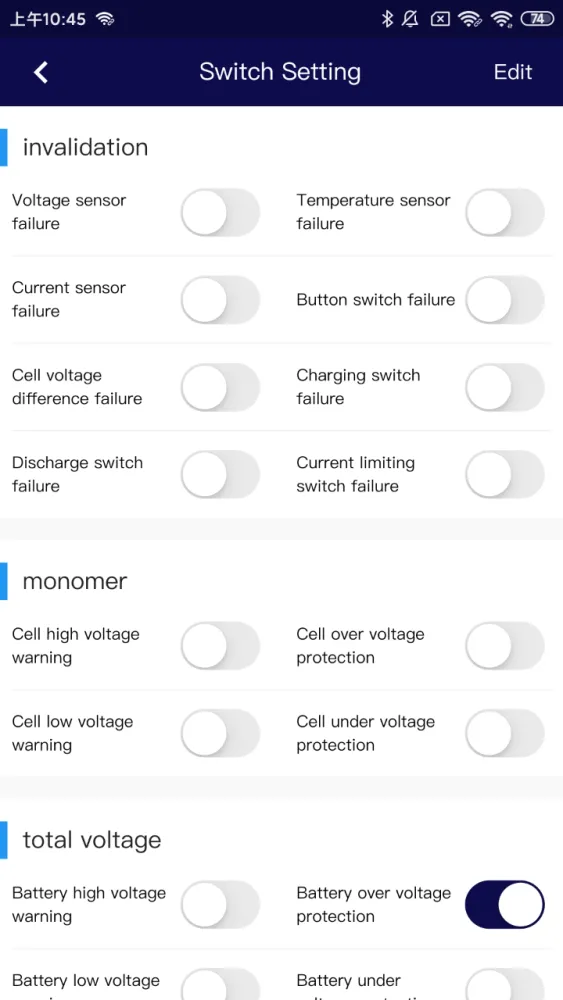The image size is (563, 1000).
Task: Toggle Cell low voltage warning
Action: tap(221, 733)
